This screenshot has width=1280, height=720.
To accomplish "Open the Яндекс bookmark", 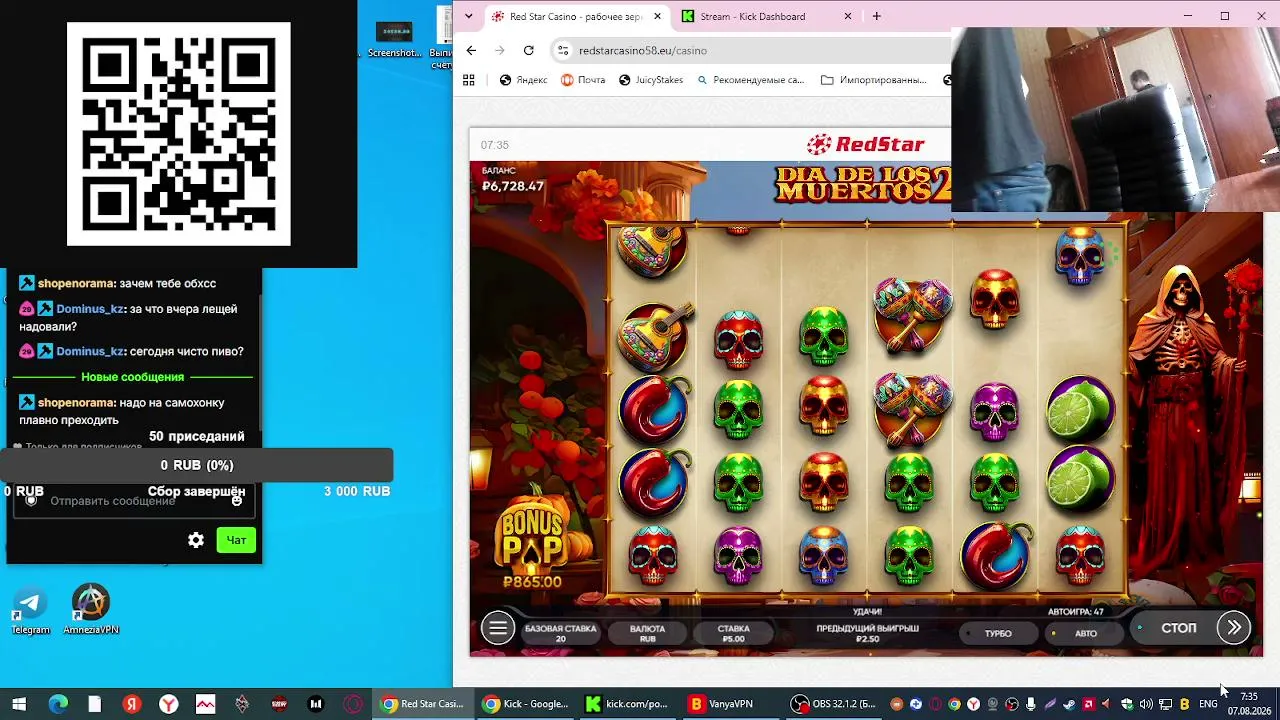I will 523,80.
